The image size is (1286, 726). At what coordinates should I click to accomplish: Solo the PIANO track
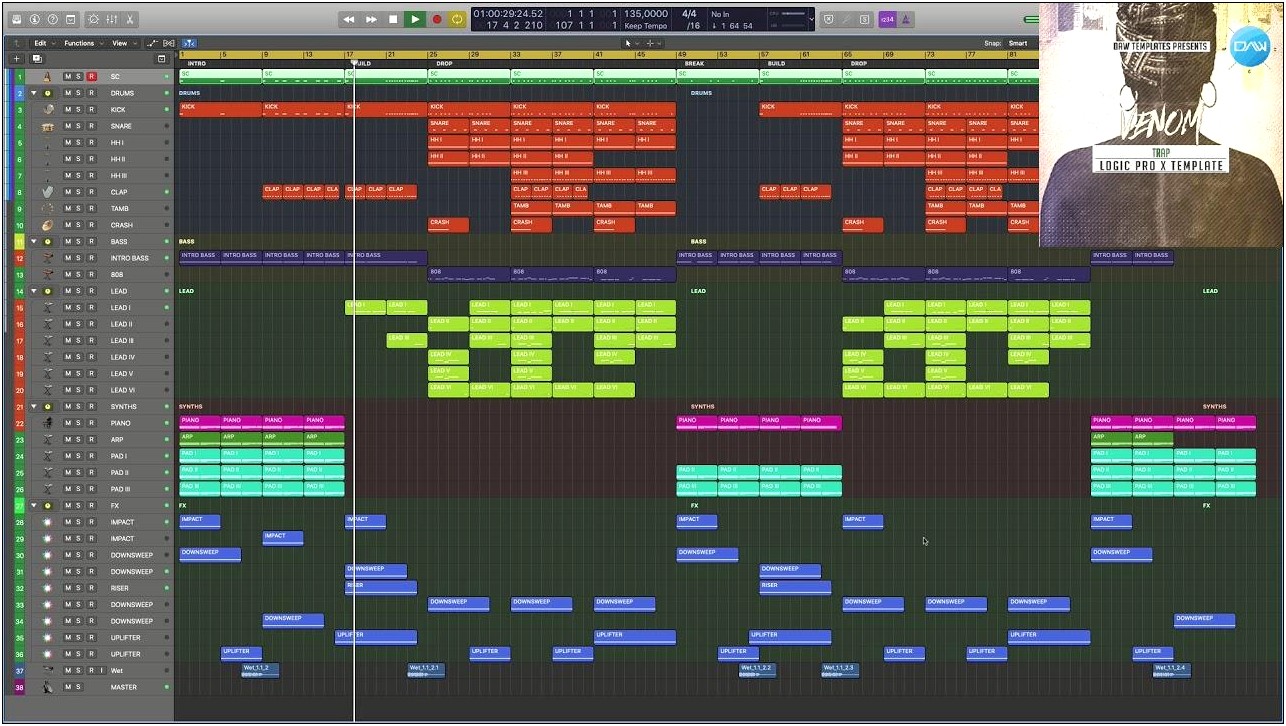click(79, 422)
